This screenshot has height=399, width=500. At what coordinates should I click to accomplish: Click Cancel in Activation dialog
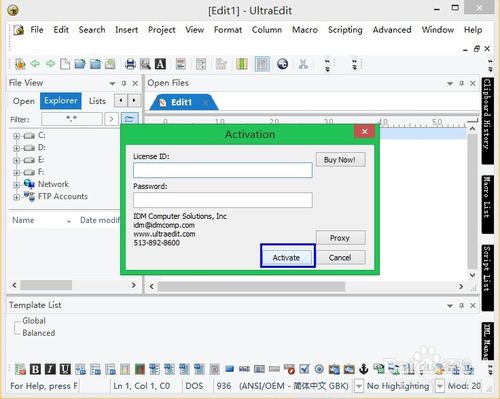tap(340, 257)
